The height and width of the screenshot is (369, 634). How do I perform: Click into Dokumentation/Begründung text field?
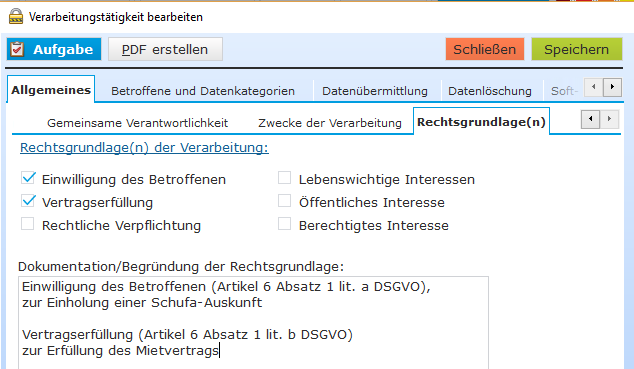click(254, 323)
